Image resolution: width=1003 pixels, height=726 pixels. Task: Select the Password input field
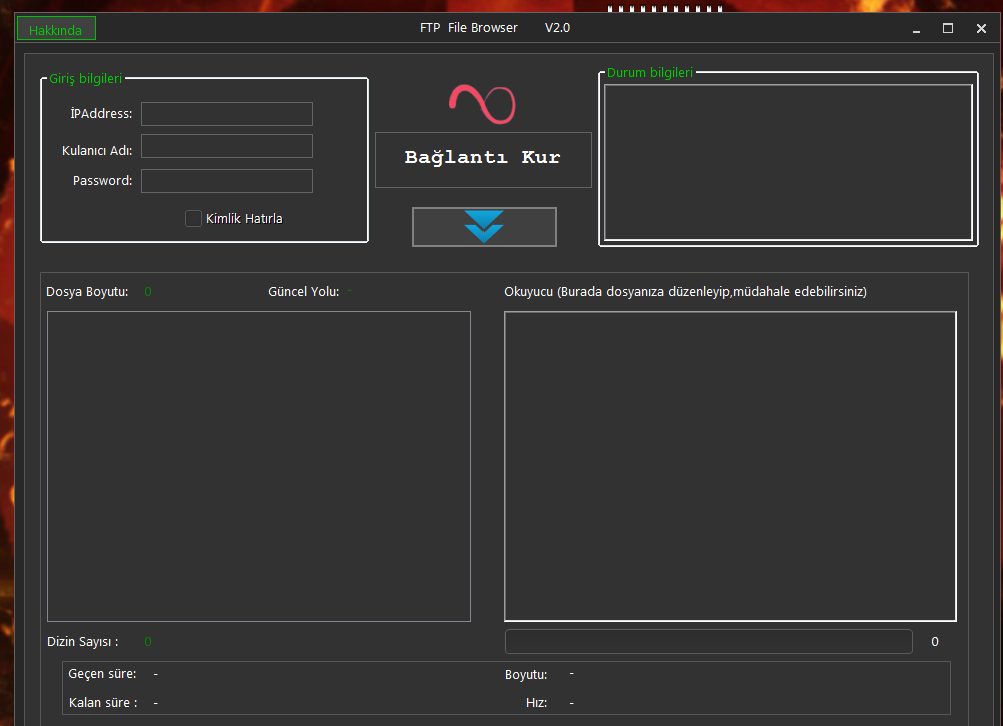pyautogui.click(x=227, y=181)
